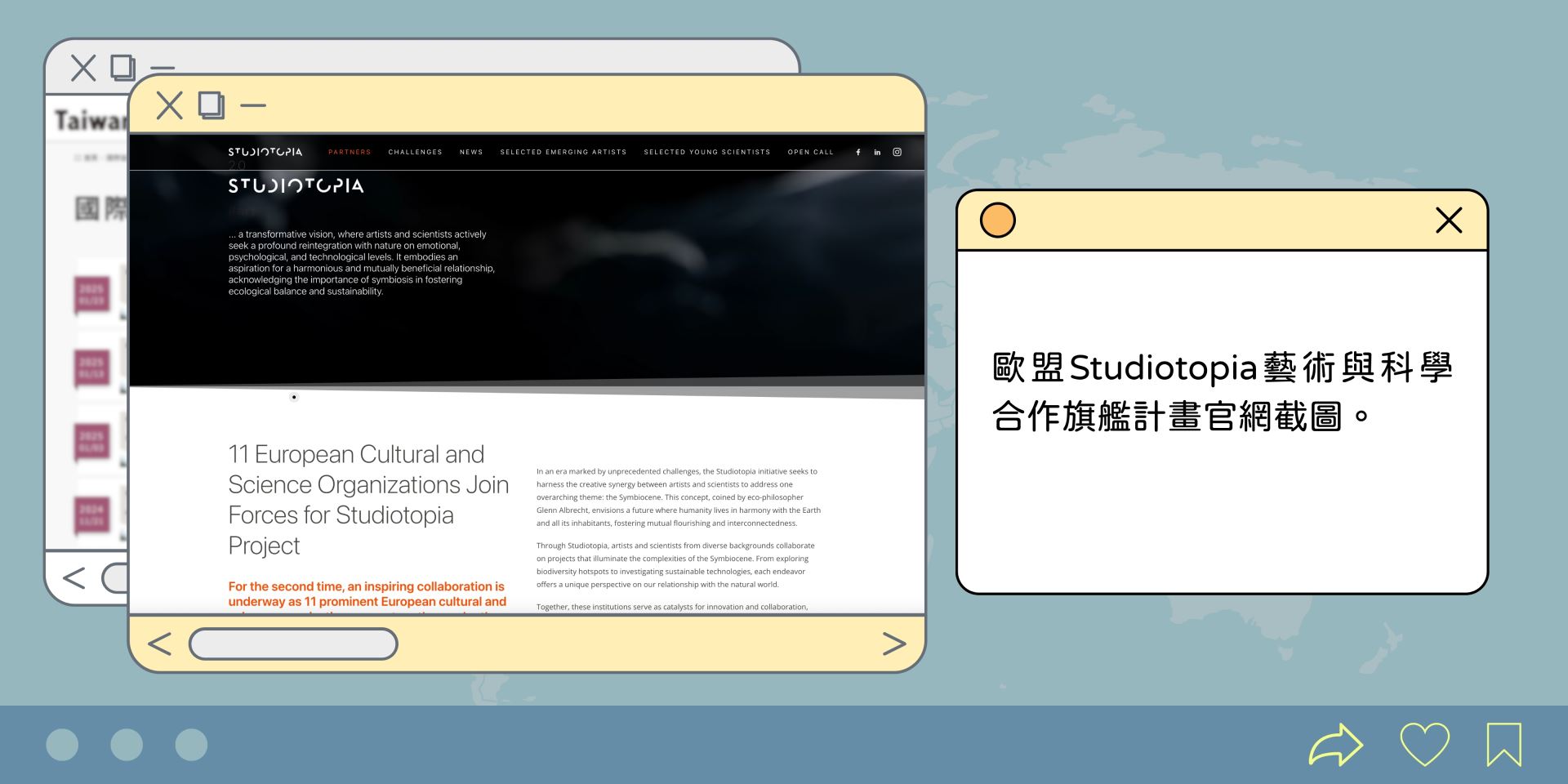Switch to the PARTNERS section
The image size is (1568, 784).
coord(350,152)
